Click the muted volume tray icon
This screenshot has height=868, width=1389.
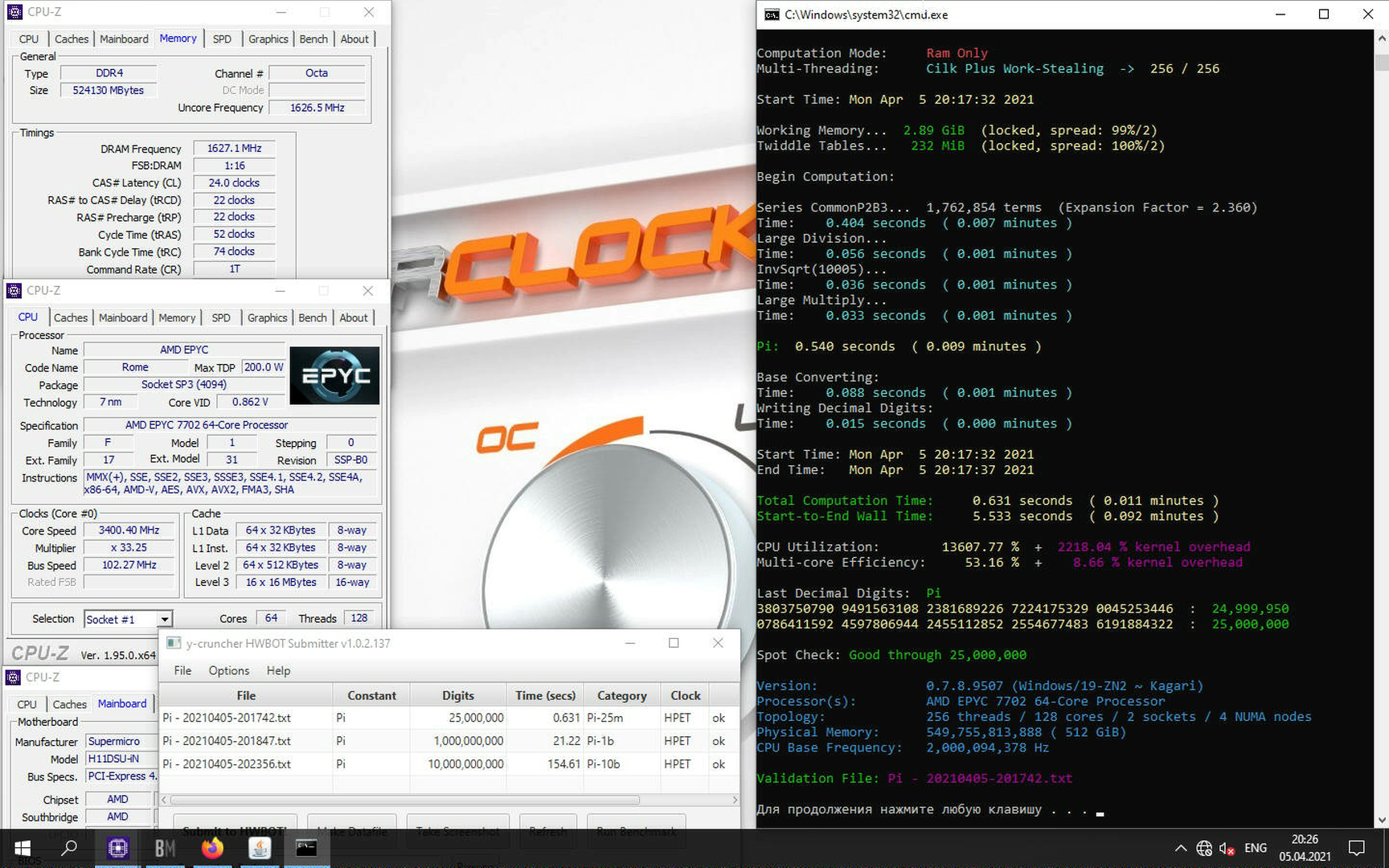(x=1227, y=848)
